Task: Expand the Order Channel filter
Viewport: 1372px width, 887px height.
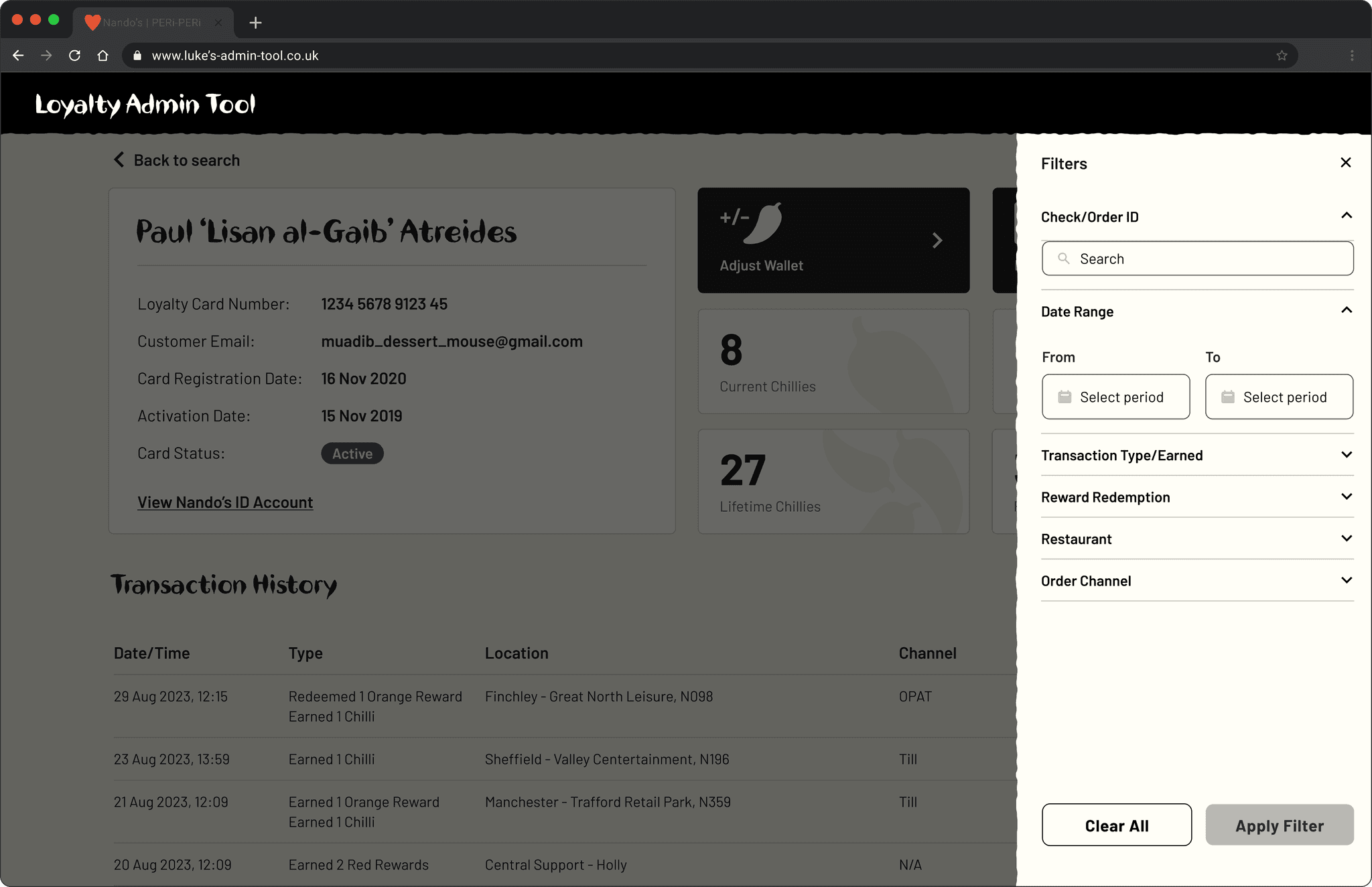Action: [x=1347, y=580]
